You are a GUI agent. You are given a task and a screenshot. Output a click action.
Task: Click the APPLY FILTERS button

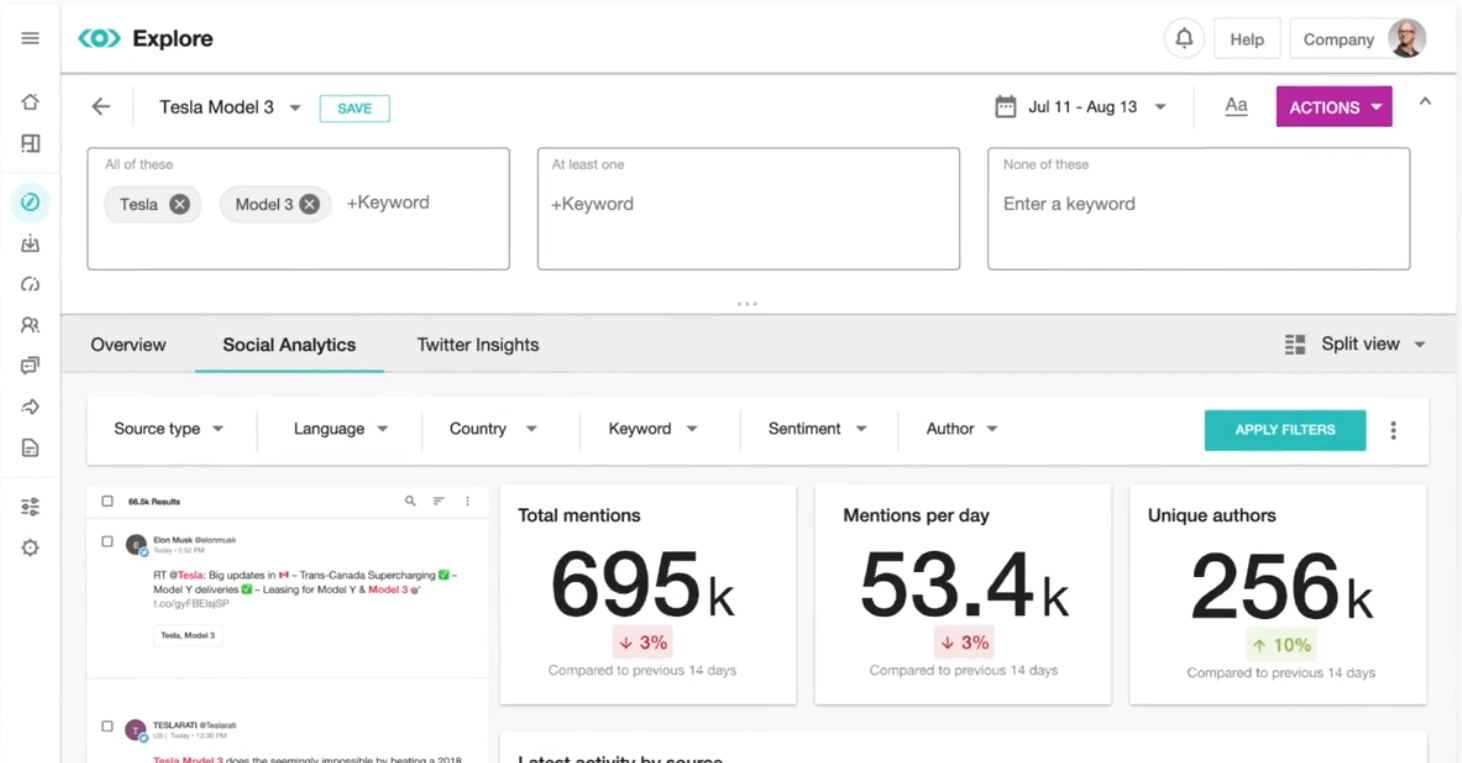click(1285, 430)
